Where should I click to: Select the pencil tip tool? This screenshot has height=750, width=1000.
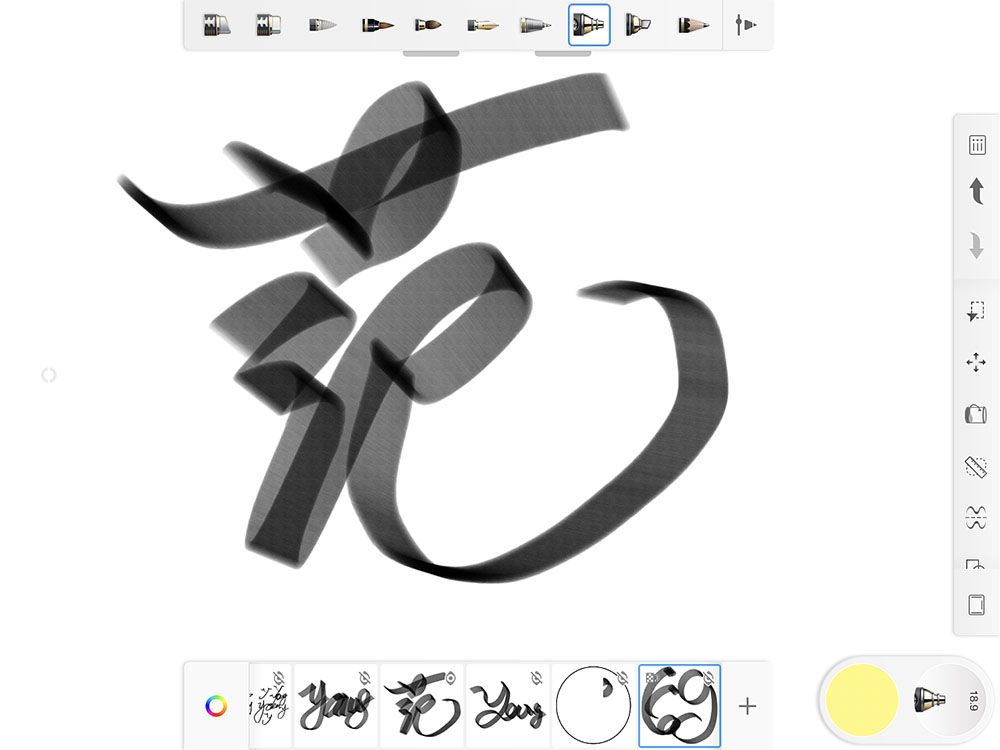pyautogui.click(x=690, y=25)
